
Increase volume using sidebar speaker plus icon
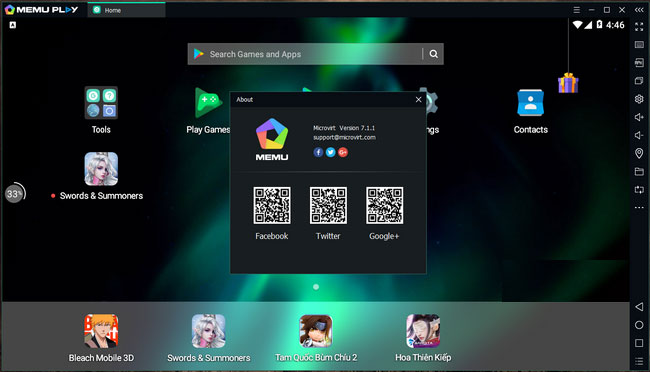point(639,117)
